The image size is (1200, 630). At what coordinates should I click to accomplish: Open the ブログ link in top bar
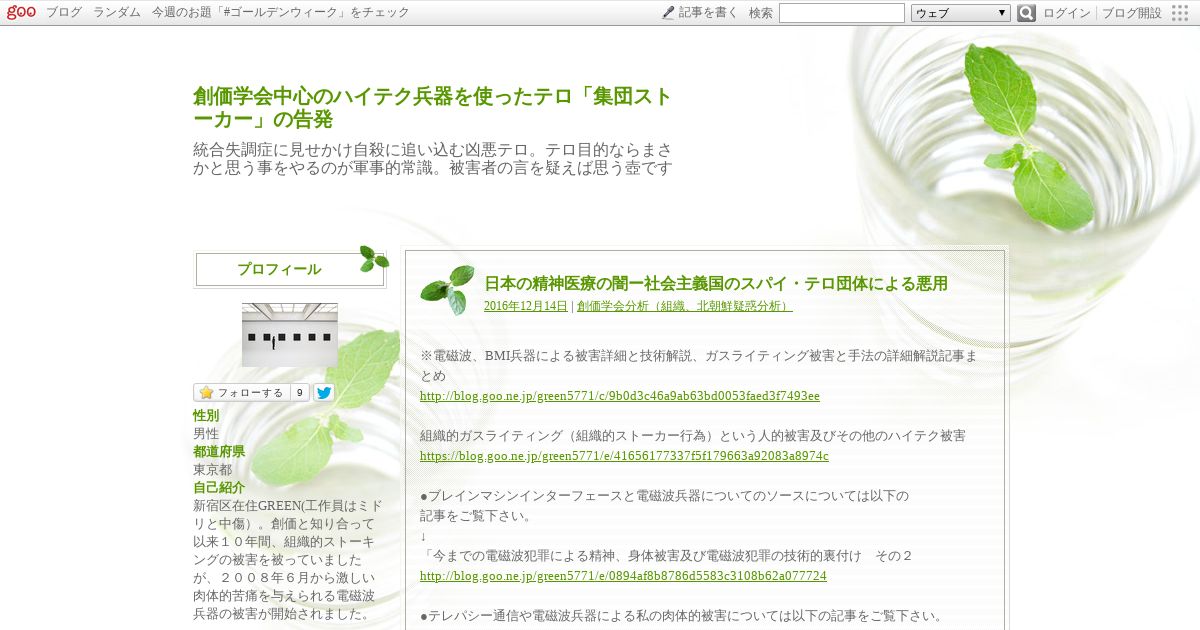pos(64,13)
